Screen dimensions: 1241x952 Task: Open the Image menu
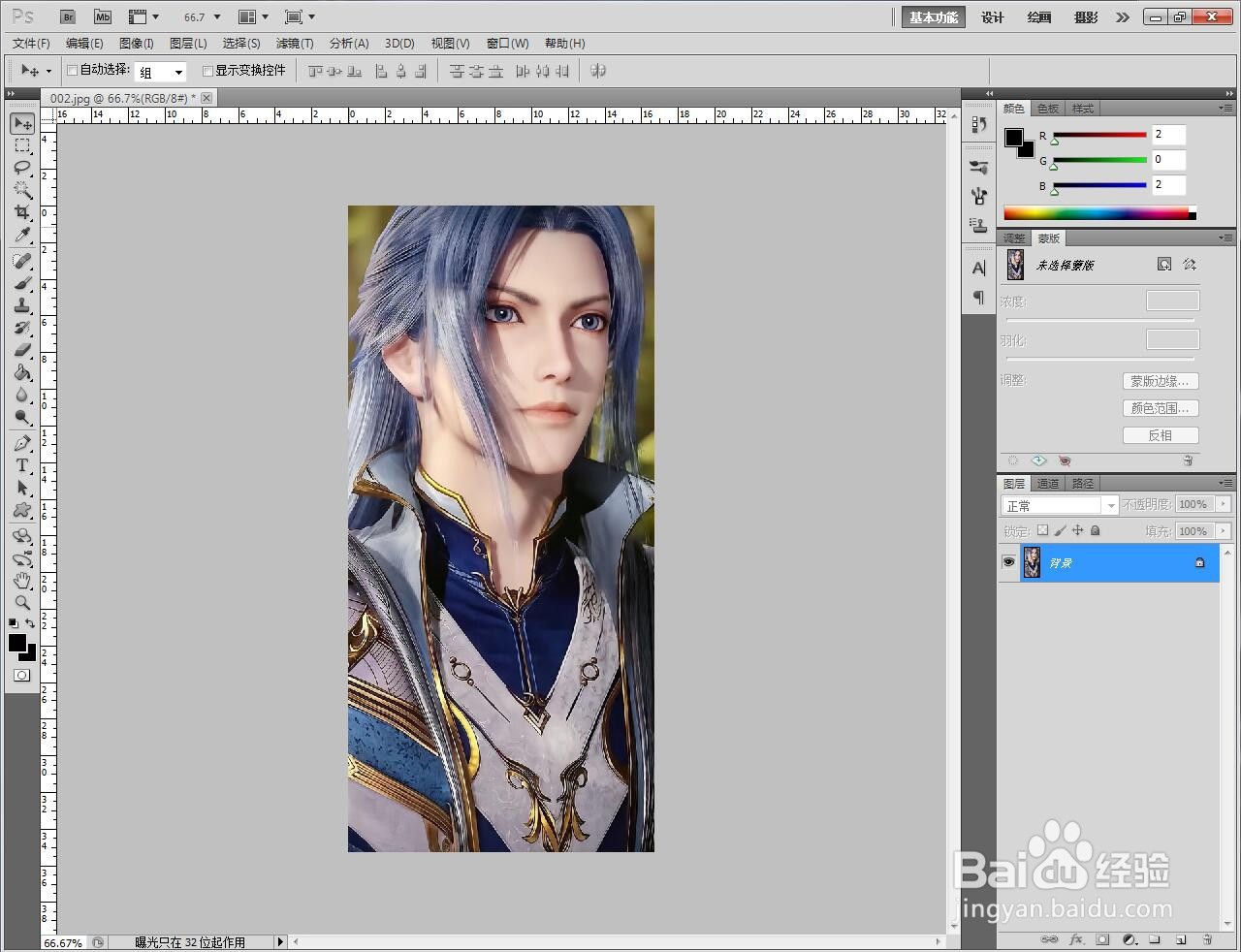coord(136,43)
